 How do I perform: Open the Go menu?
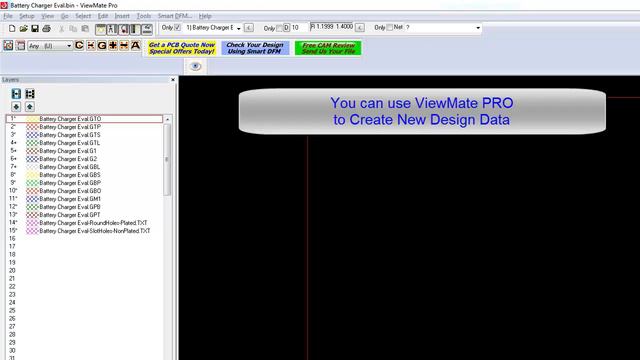tap(64, 16)
